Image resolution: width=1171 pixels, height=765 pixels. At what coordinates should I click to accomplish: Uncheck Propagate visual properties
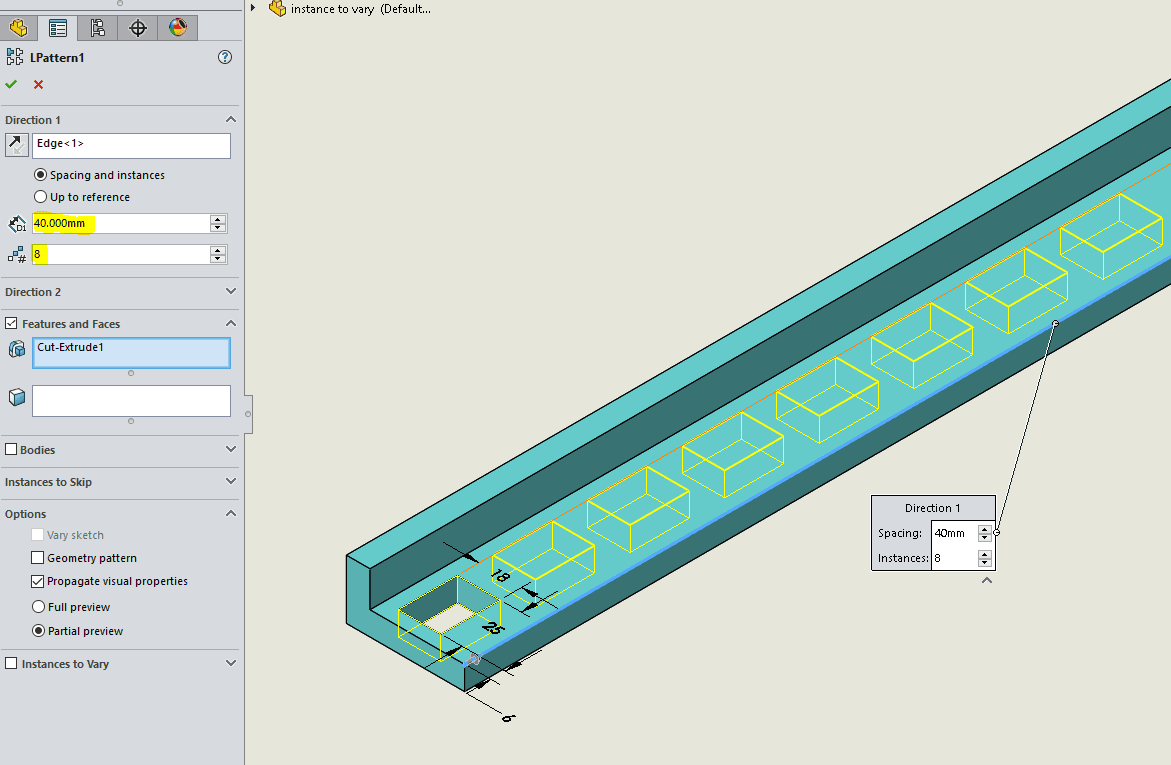click(38, 581)
